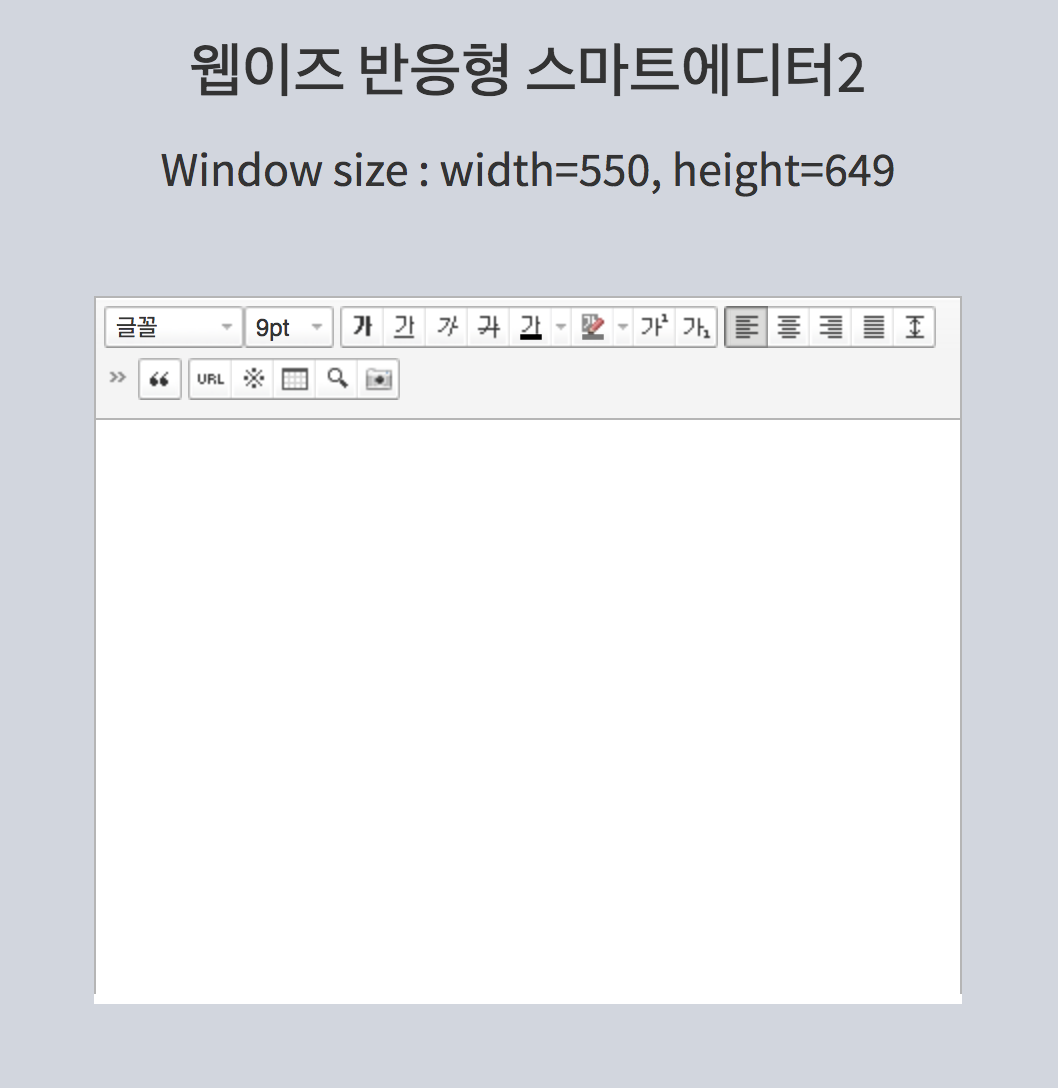The height and width of the screenshot is (1088, 1058).
Task: Align text to the left
Action: tap(747, 327)
